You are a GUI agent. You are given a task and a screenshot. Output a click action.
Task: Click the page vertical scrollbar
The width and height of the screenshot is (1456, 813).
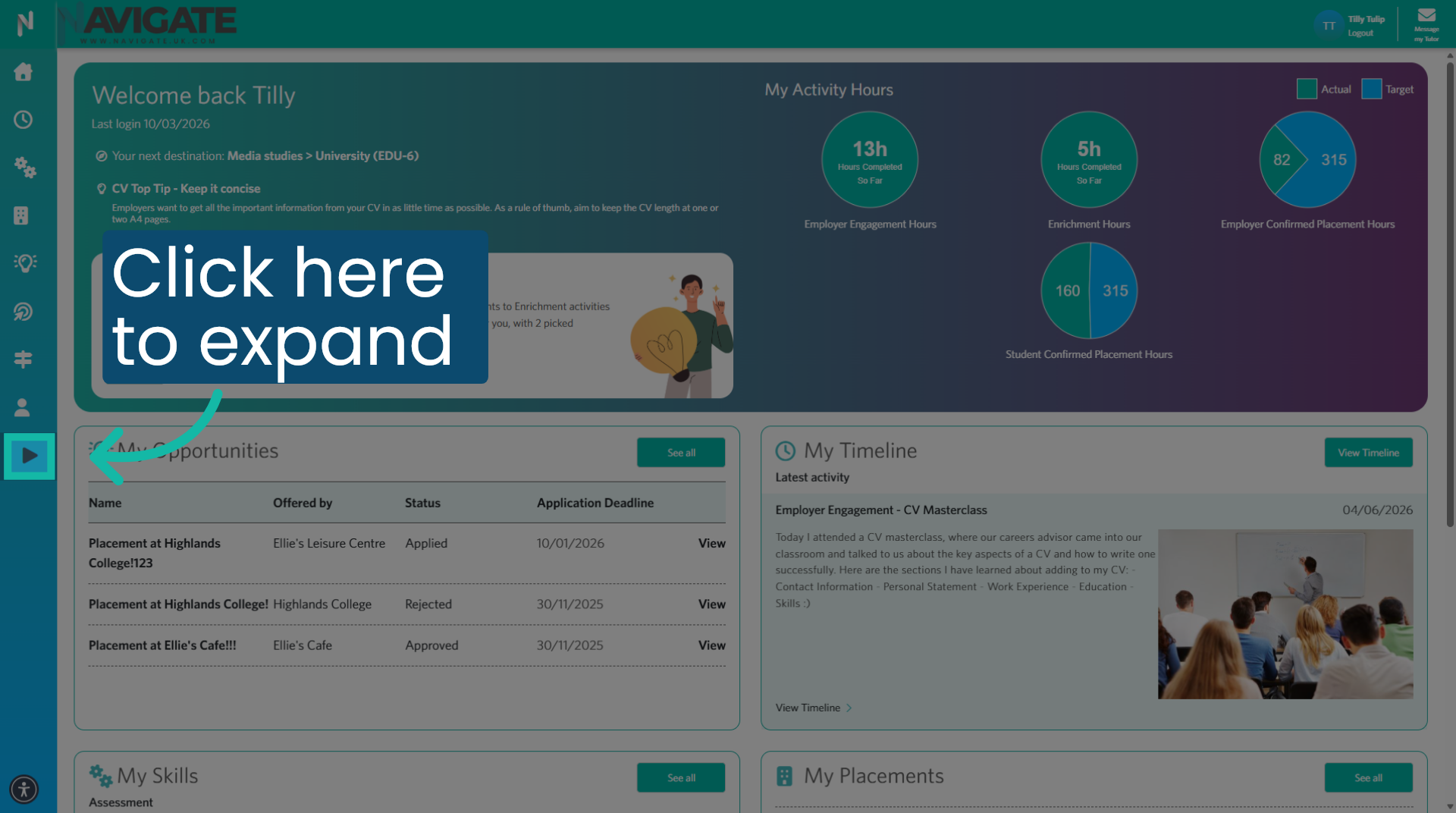(1450, 296)
